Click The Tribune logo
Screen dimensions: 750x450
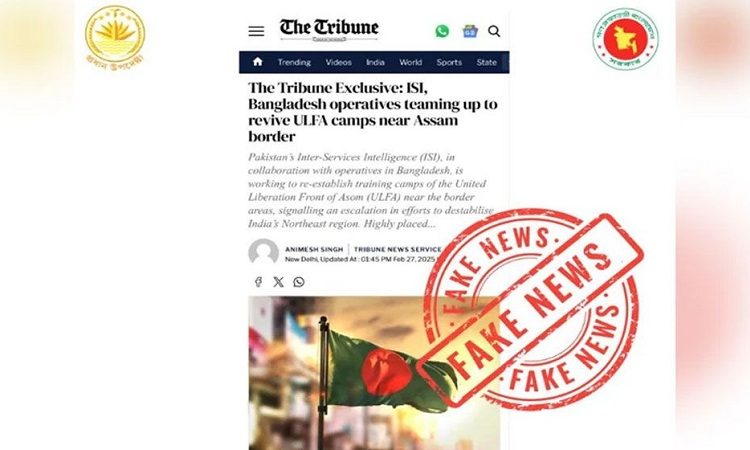pyautogui.click(x=329, y=30)
